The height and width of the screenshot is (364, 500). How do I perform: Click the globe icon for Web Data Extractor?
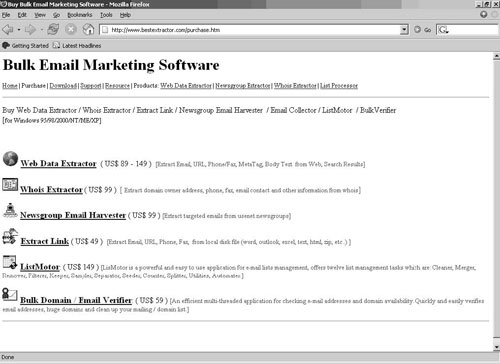click(x=10, y=158)
